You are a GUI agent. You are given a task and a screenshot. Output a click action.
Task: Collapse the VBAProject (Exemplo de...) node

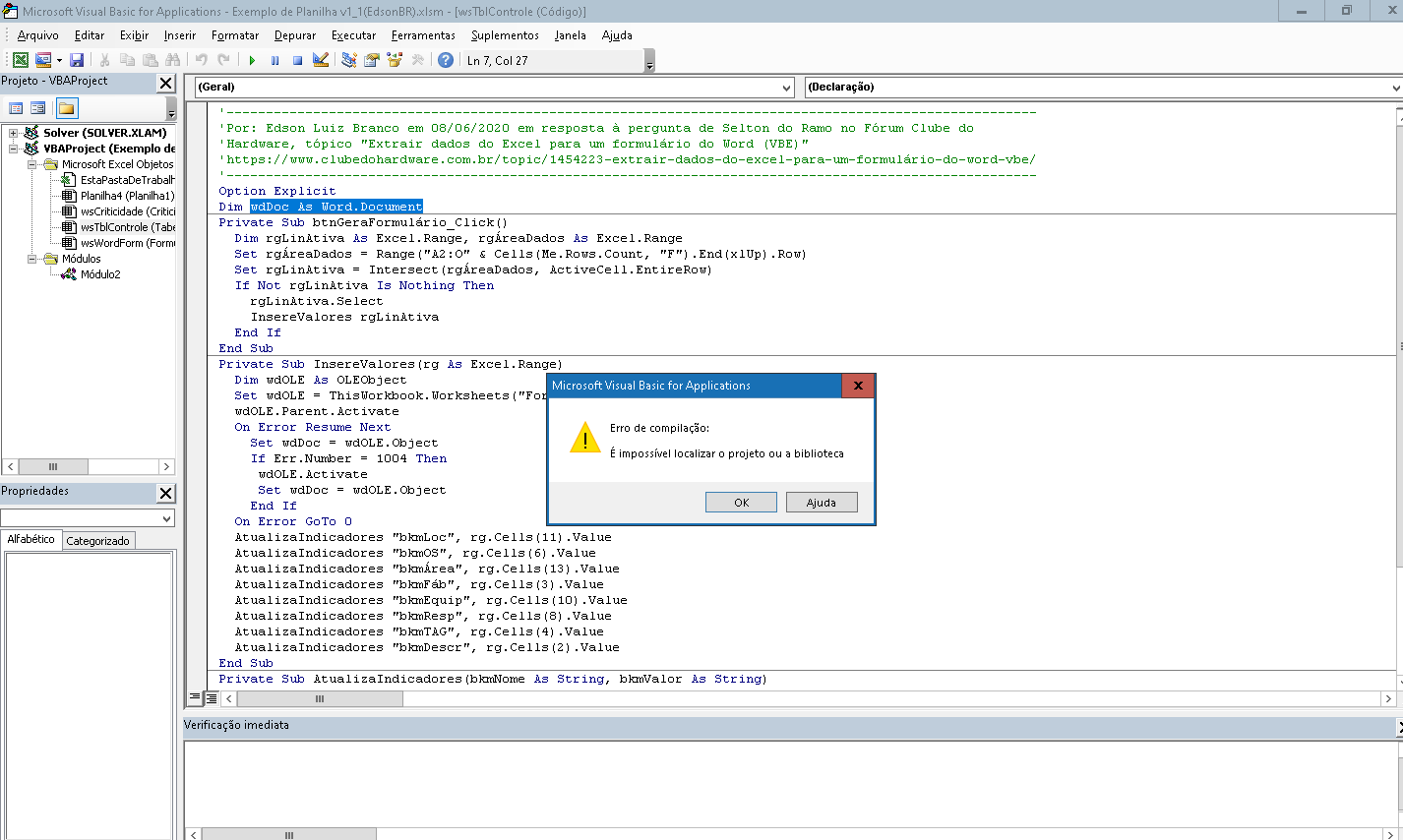(x=13, y=149)
